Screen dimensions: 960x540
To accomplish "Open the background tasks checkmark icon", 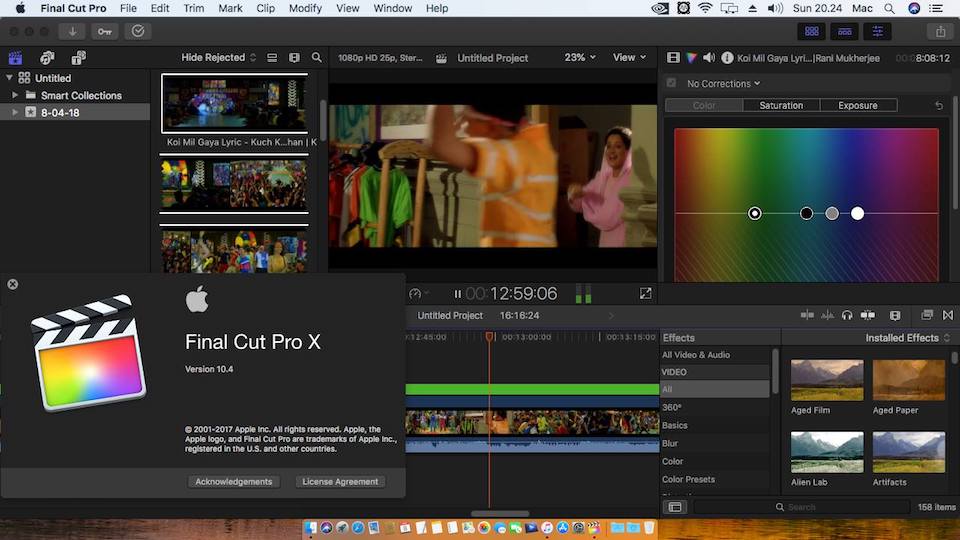I will click(x=138, y=31).
